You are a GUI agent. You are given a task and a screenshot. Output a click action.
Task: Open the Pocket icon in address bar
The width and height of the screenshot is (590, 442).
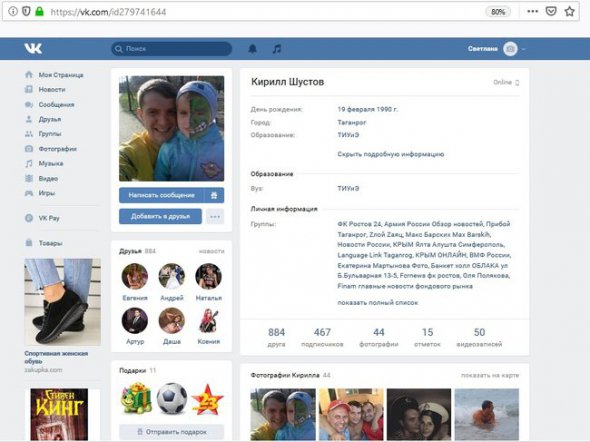551,11
